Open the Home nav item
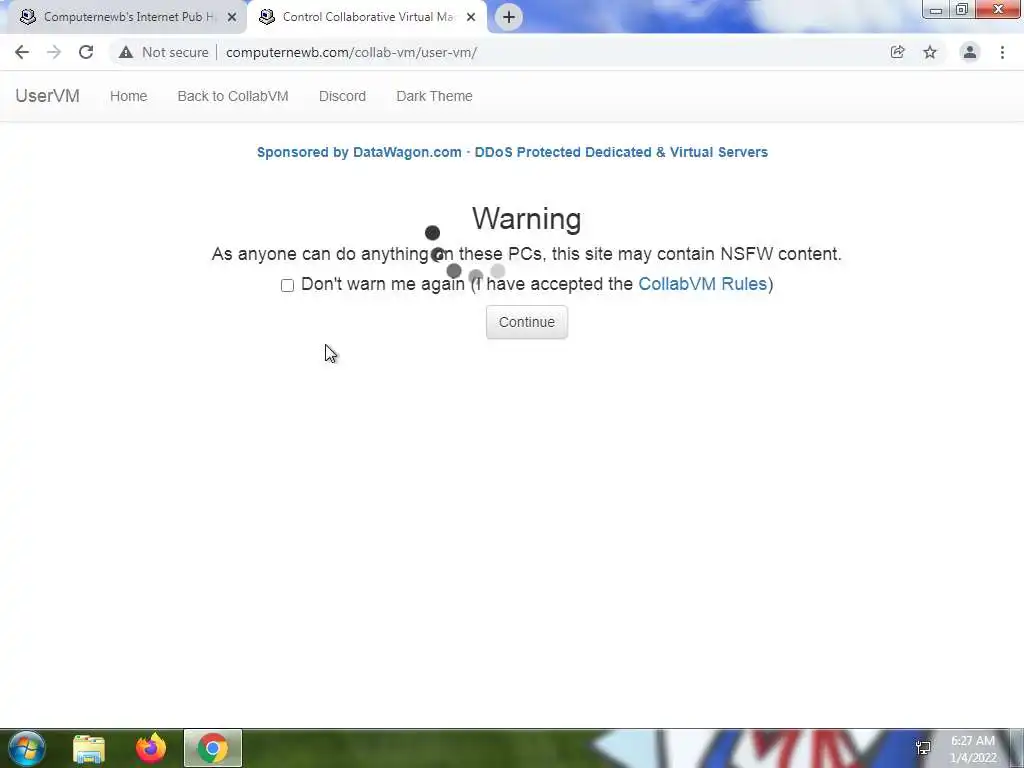The height and width of the screenshot is (768, 1024). (x=129, y=96)
